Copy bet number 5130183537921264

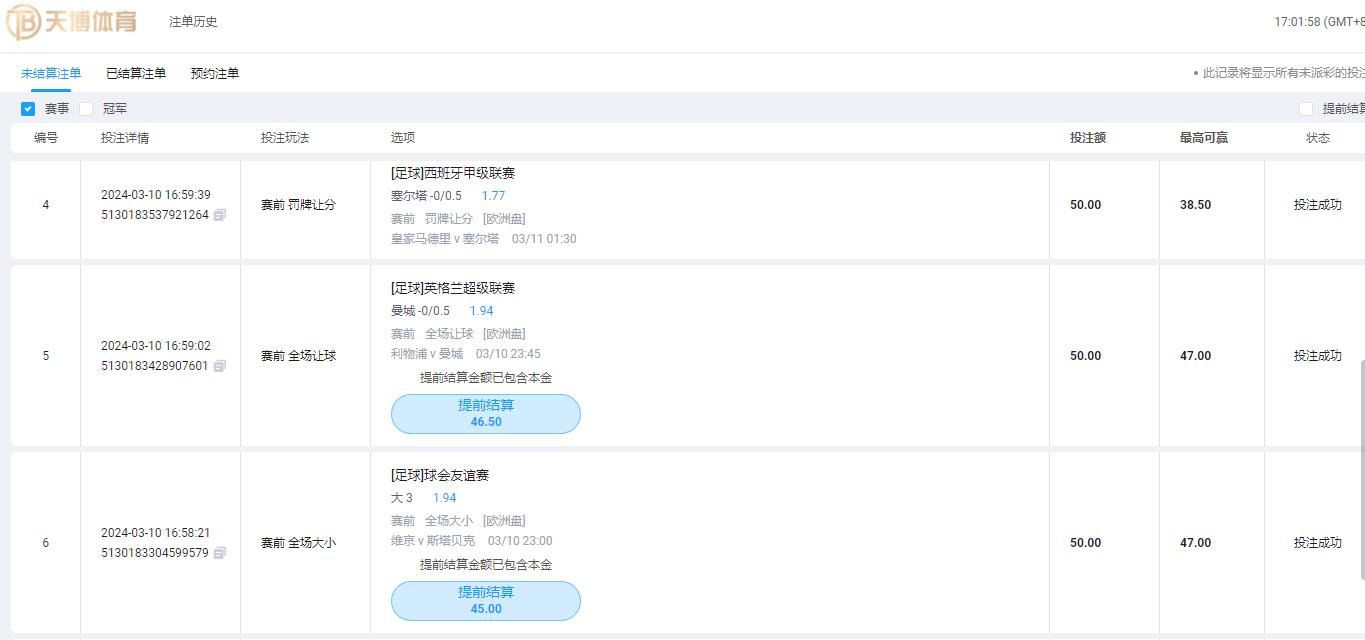click(x=220, y=215)
